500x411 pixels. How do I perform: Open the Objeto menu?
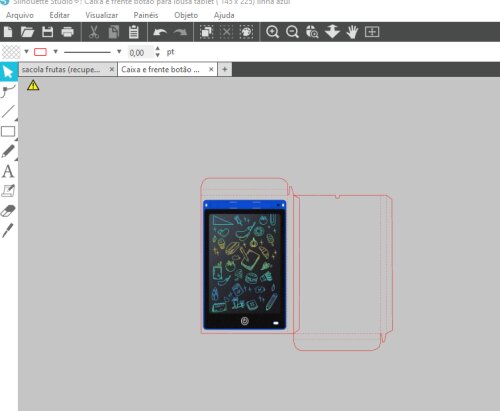click(186, 15)
